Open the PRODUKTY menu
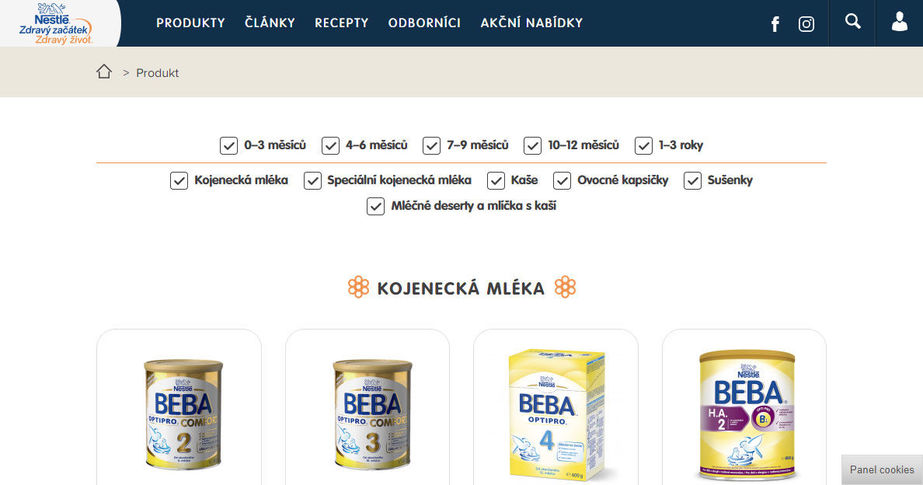This screenshot has height=485, width=923. [x=190, y=23]
